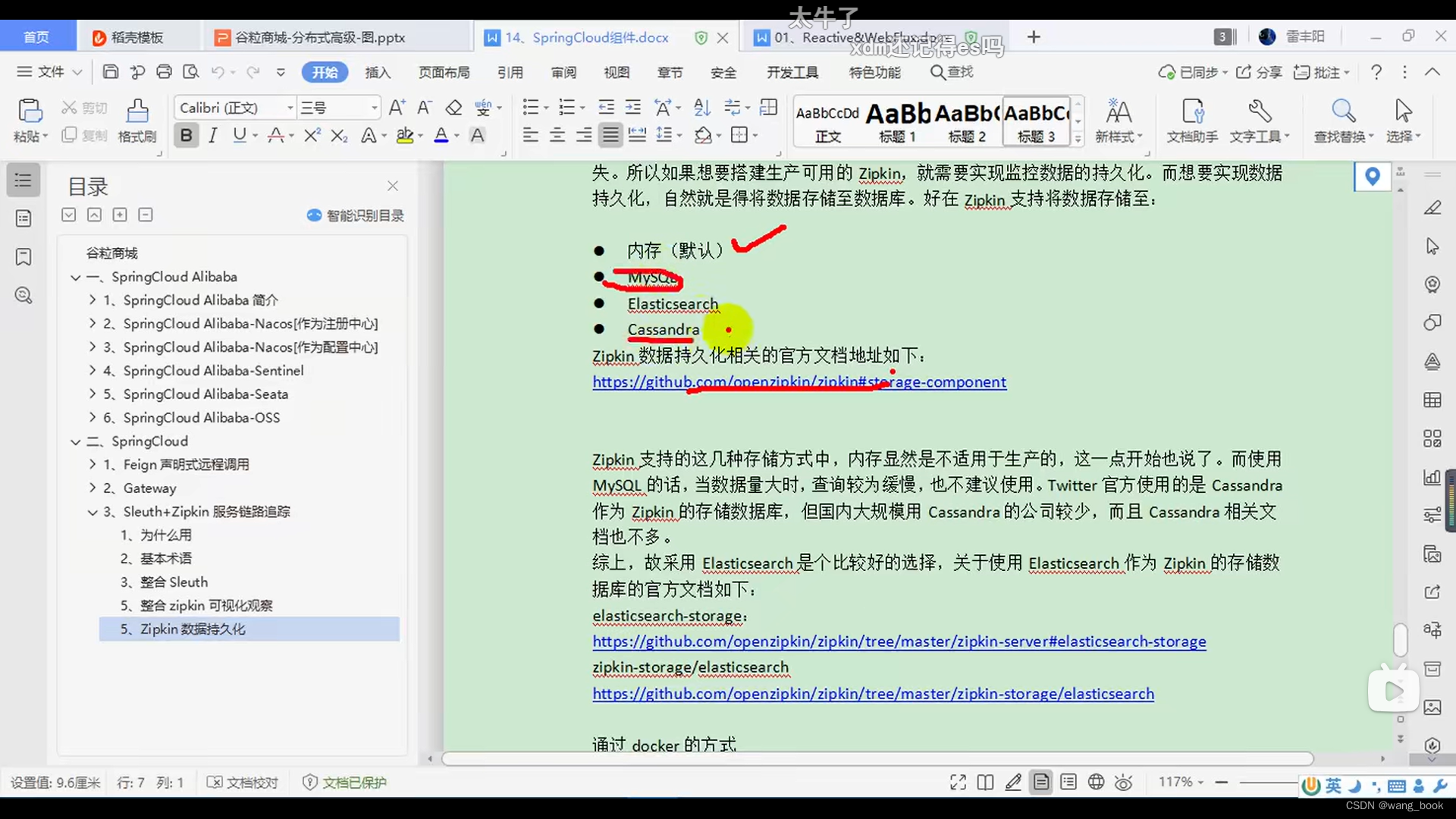Switch to 谷粒商城 pptx document tab

tap(319, 37)
